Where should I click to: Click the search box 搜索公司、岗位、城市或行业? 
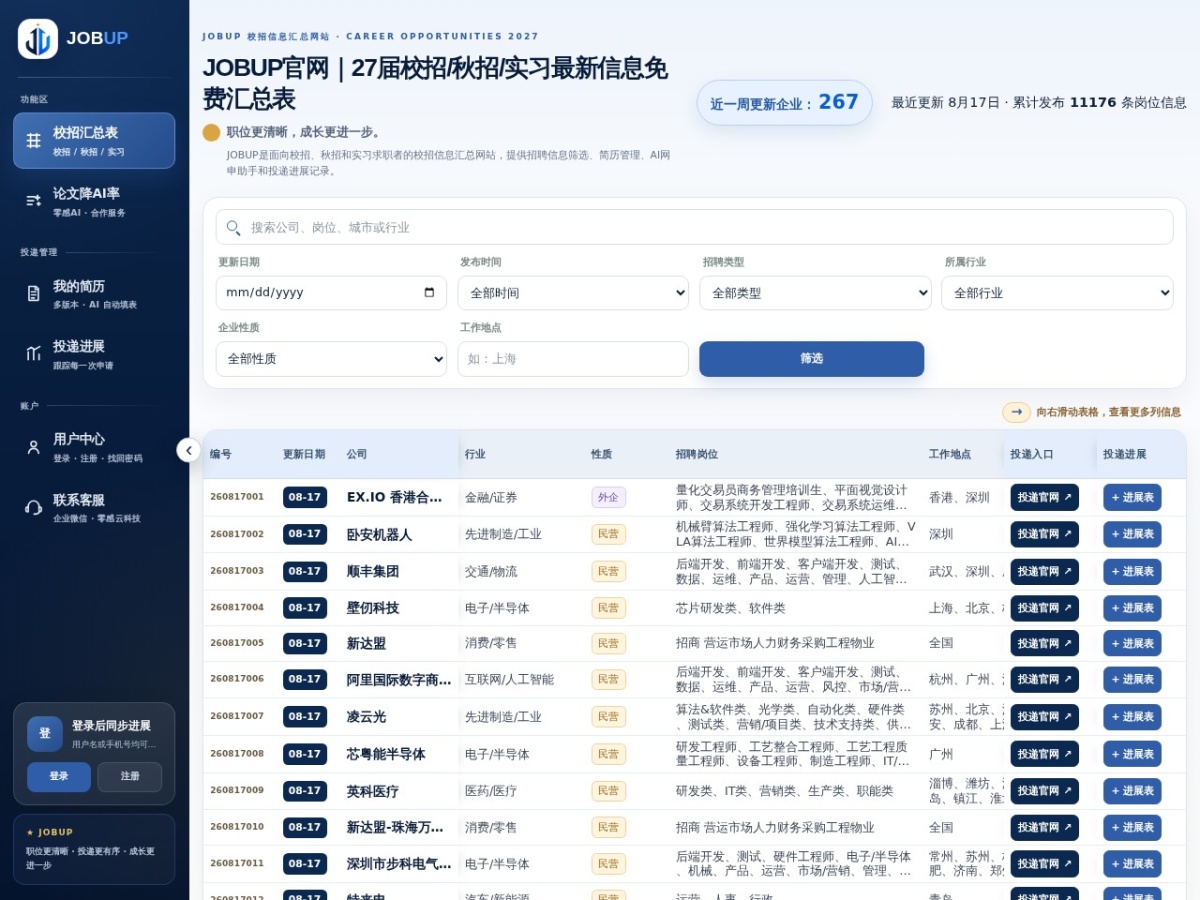[694, 227]
